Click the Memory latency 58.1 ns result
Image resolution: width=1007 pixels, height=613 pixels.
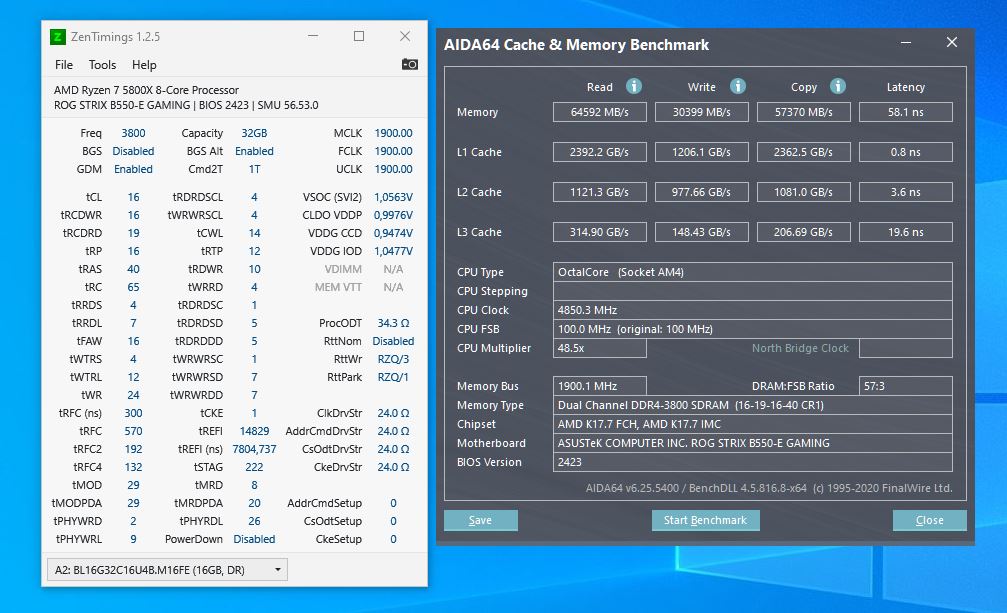(x=905, y=112)
